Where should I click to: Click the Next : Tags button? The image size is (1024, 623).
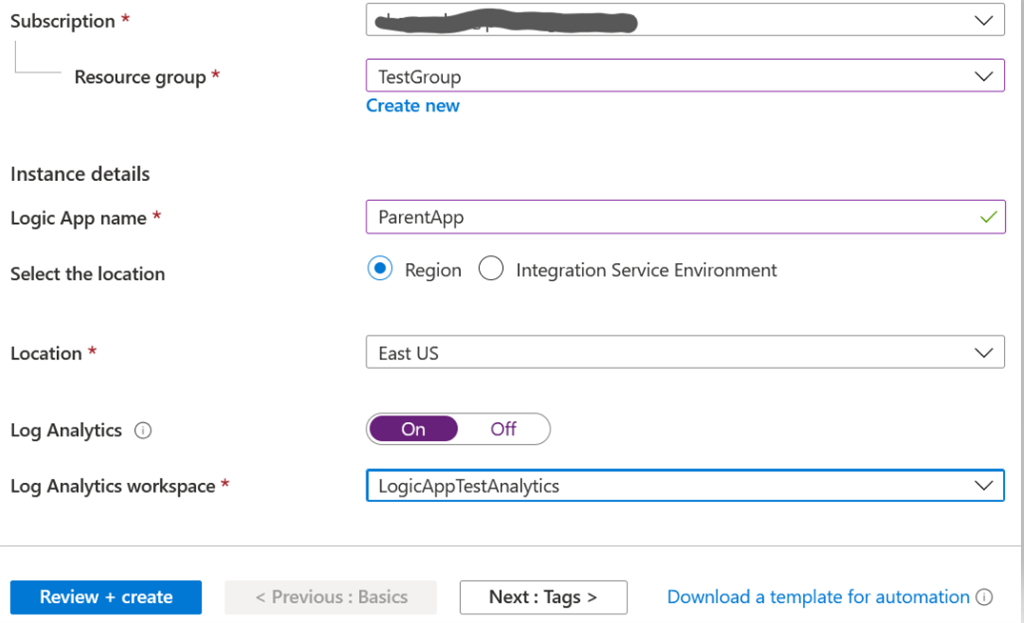point(543,597)
